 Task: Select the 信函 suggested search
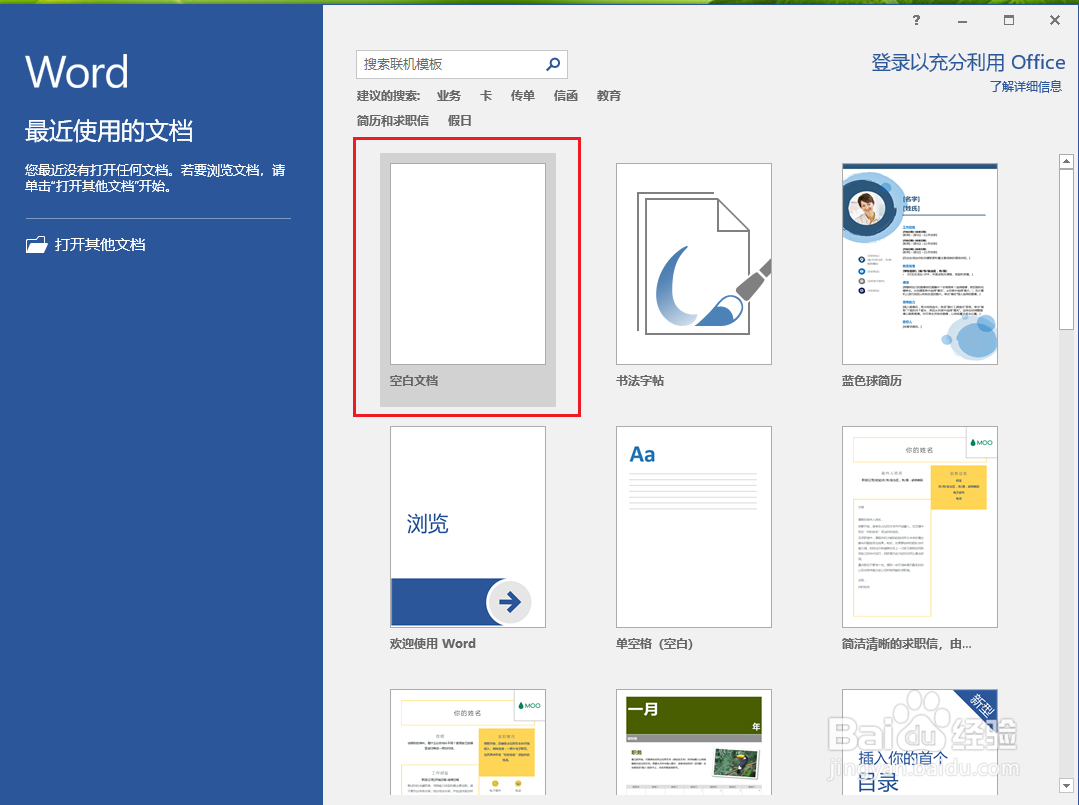click(566, 96)
